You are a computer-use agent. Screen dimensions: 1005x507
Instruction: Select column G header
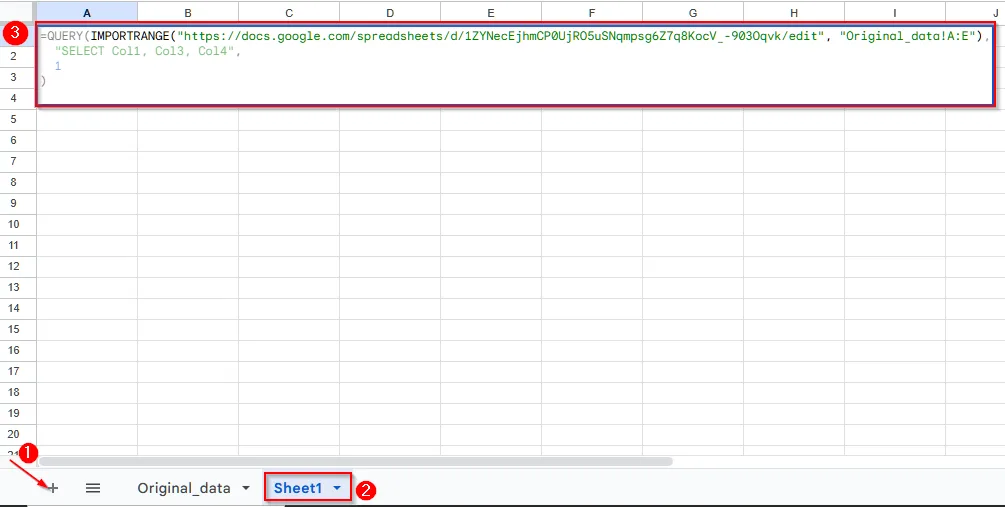pos(693,12)
